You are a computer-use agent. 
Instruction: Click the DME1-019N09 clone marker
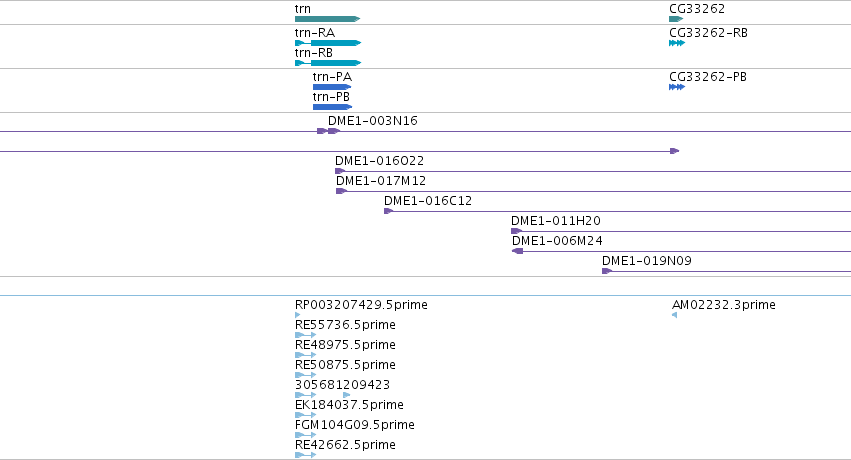tap(607, 271)
